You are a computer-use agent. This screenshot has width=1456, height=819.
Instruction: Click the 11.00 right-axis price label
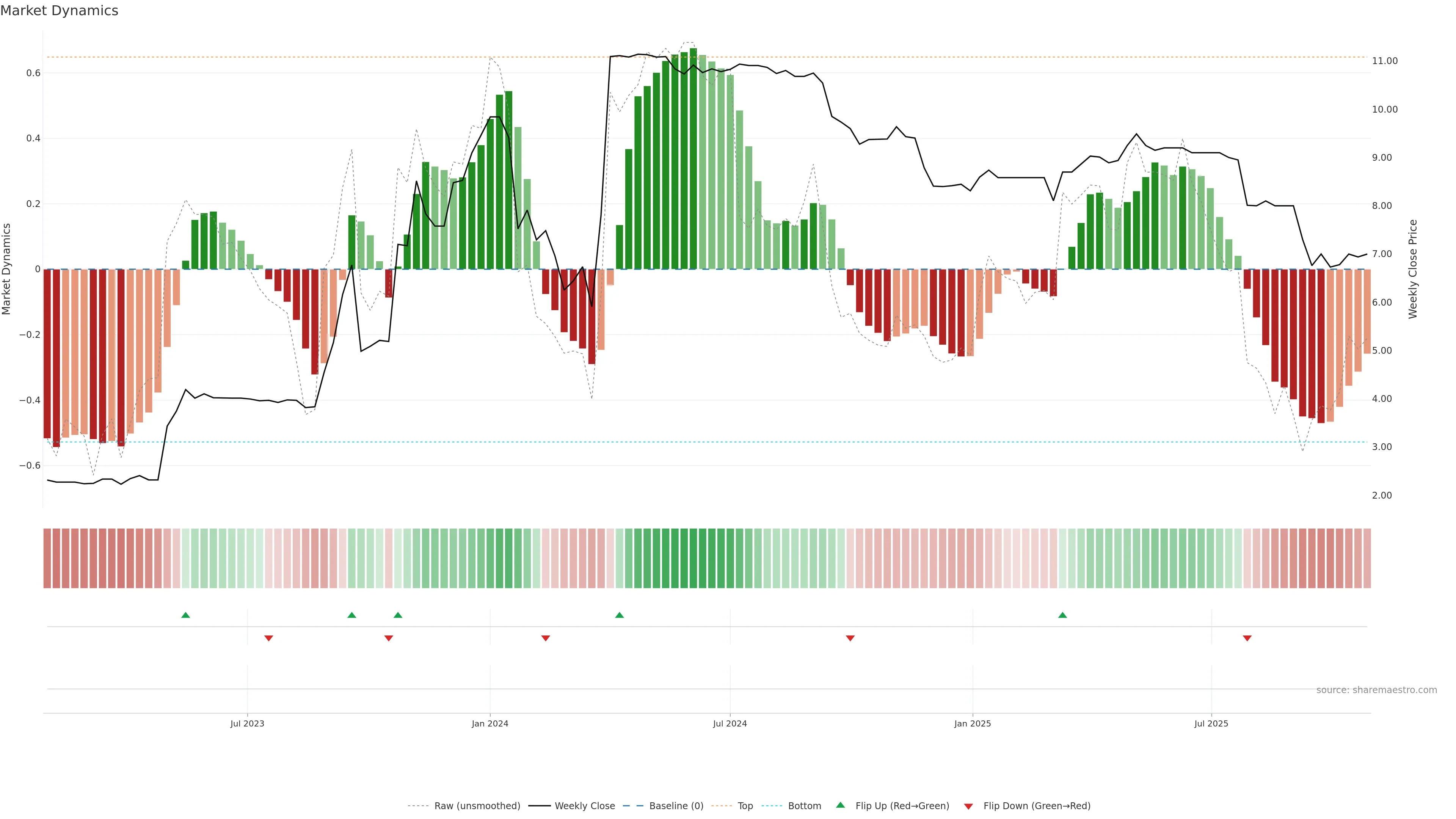tap(1384, 61)
